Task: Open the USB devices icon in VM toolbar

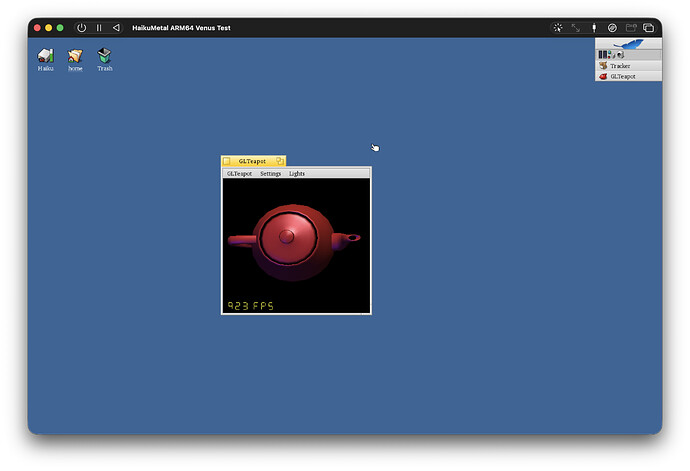Action: tap(594, 28)
